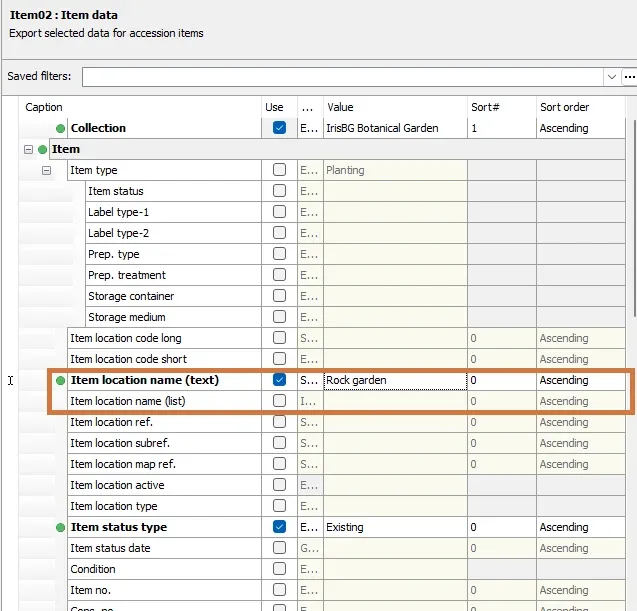Select the Item location map ref. caption
Screen dimensions: 637x611
coord(164,464)
